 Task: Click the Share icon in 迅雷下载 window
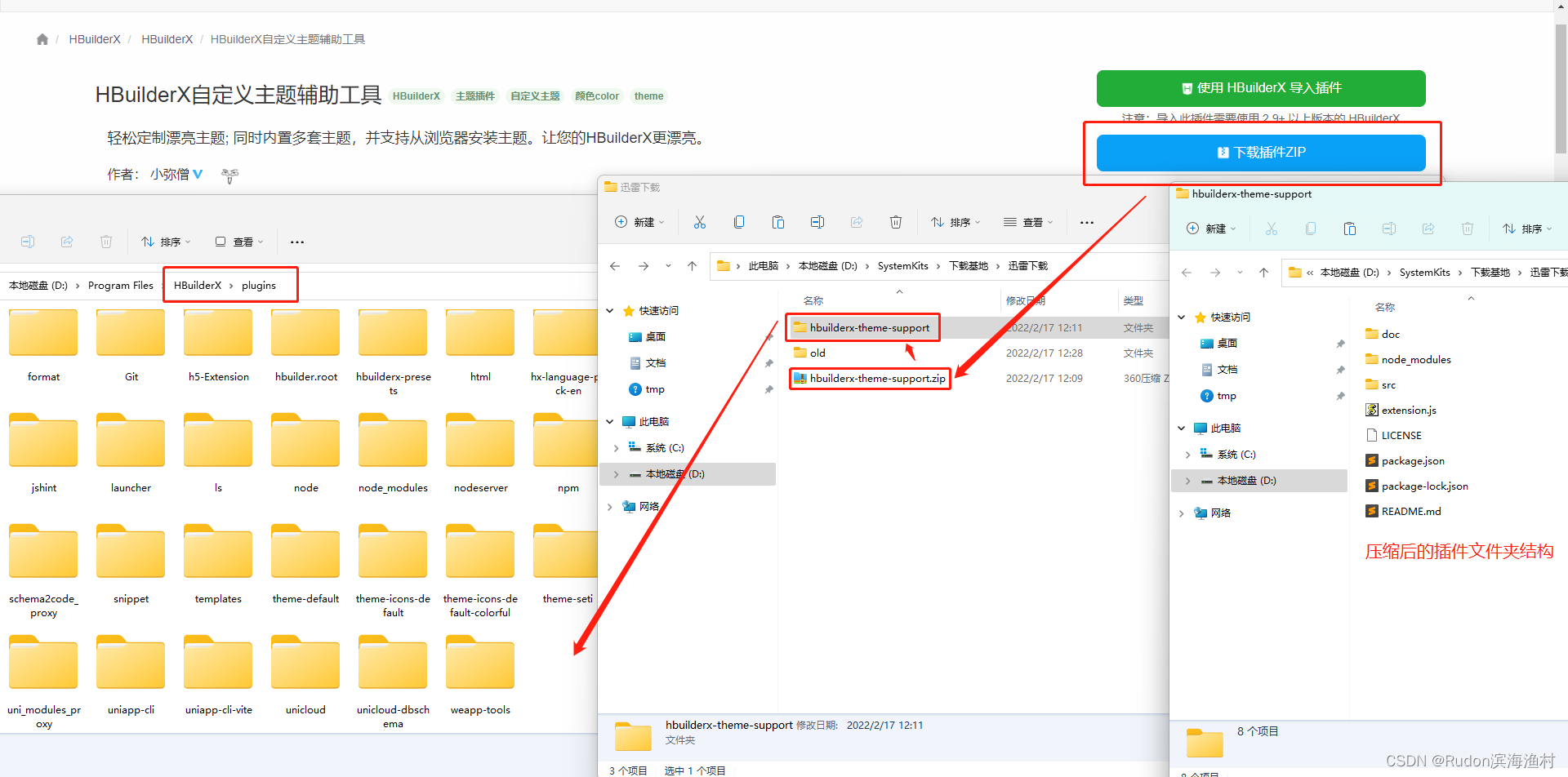coord(857,222)
